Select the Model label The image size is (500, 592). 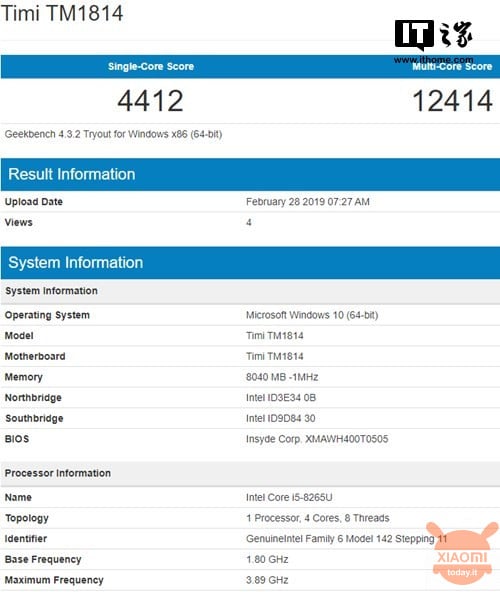pyautogui.click(x=19, y=336)
